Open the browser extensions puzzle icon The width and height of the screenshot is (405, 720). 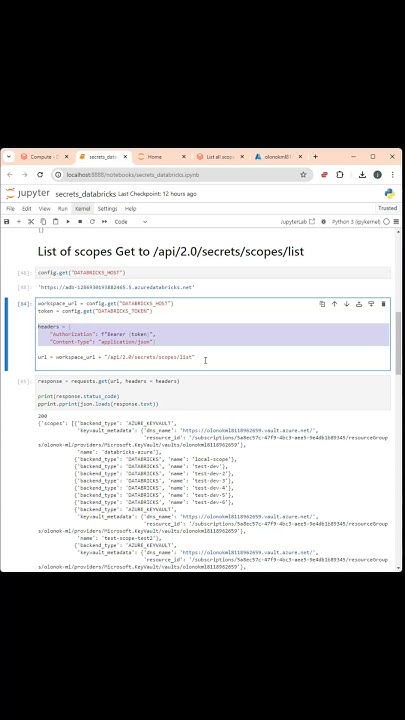(340, 175)
